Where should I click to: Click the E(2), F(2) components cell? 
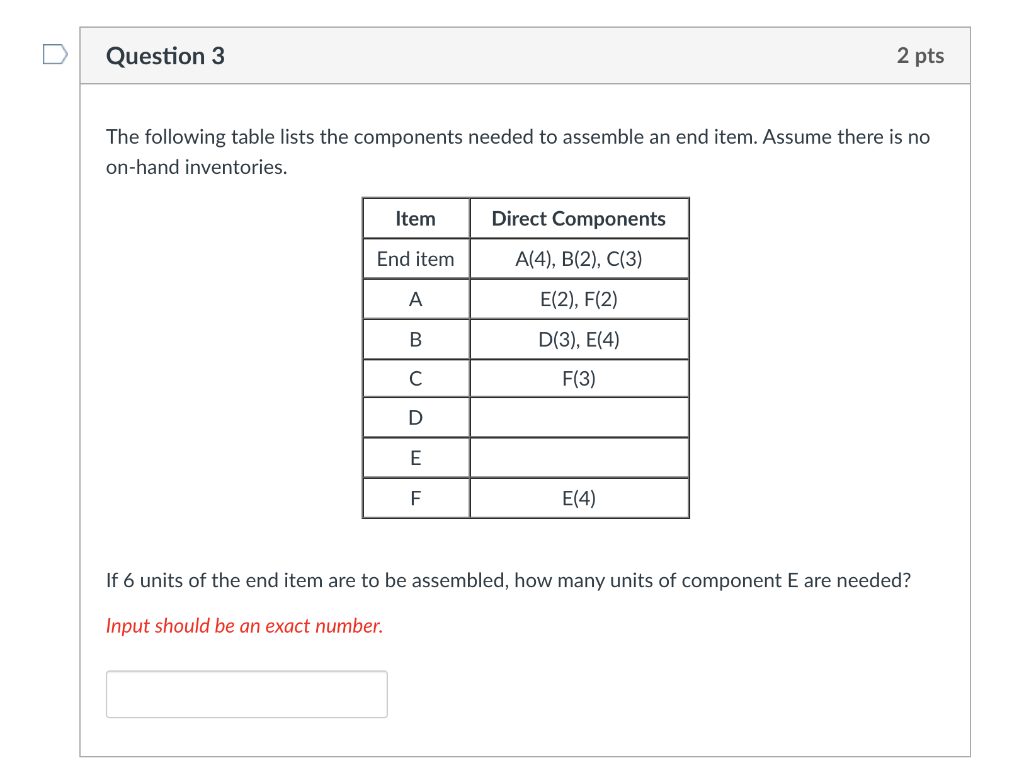[578, 298]
